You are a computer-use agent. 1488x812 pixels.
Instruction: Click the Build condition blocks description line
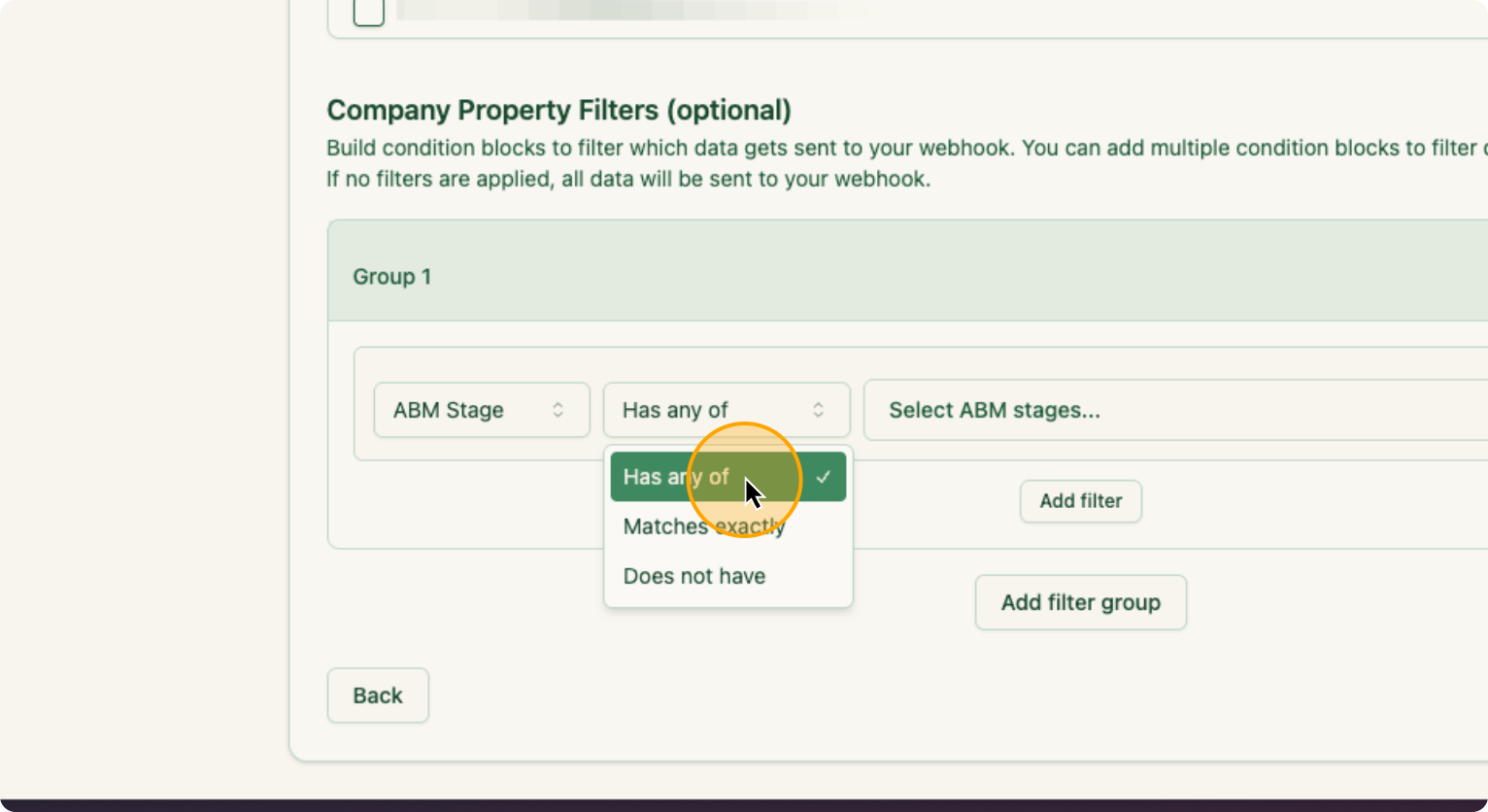[x=874, y=148]
